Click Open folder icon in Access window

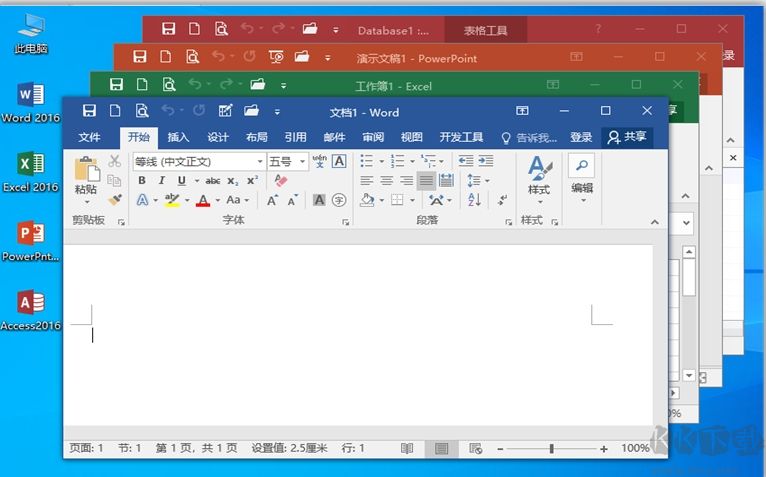(x=310, y=29)
